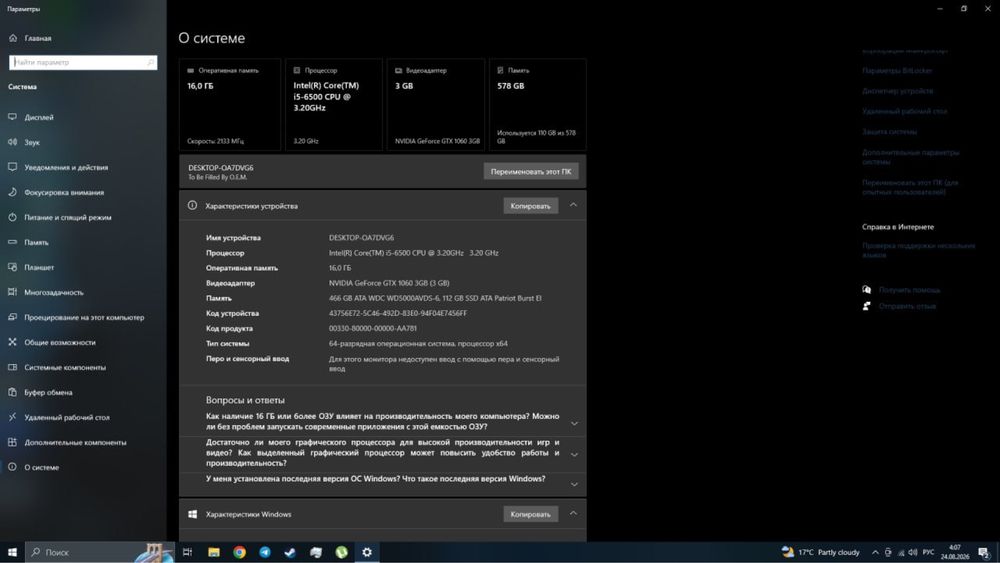Click Тип системы 64-разрядная value

point(418,344)
